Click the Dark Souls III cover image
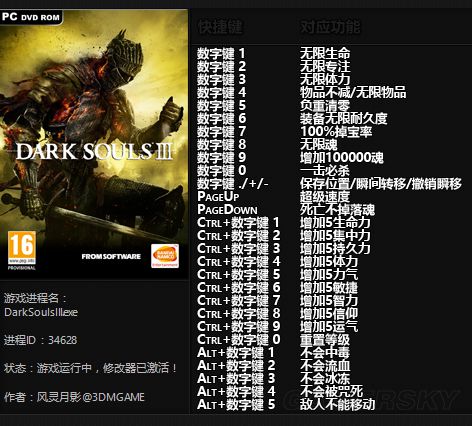472x426 pixels. pos(94,144)
